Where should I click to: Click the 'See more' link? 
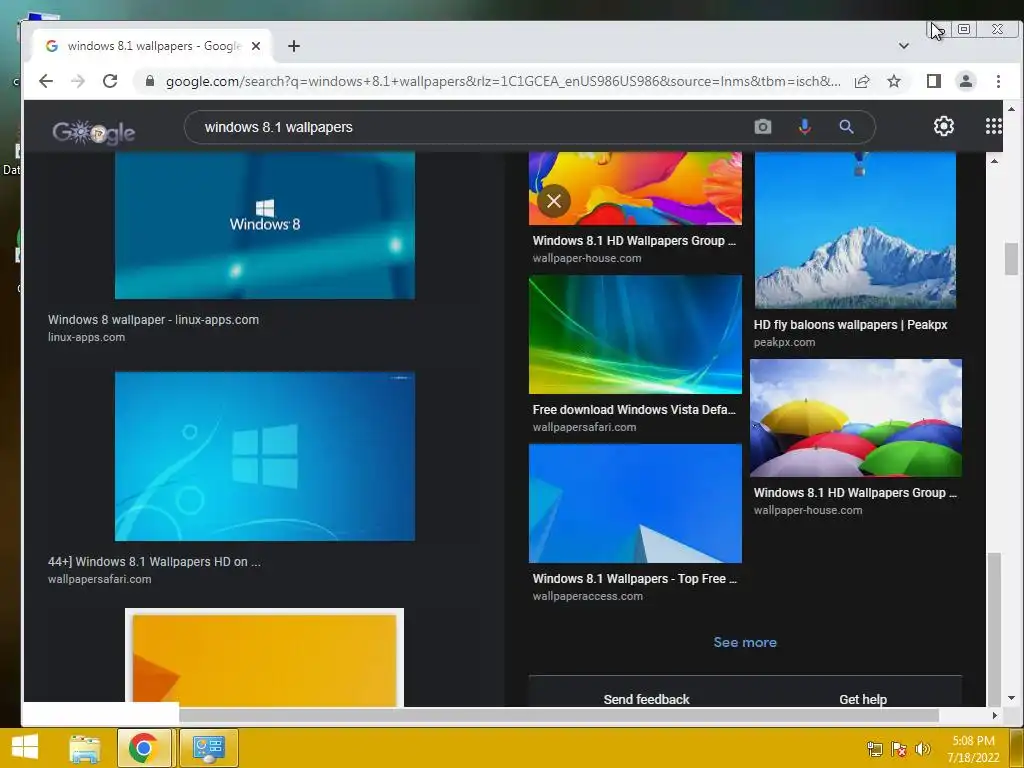(x=745, y=642)
